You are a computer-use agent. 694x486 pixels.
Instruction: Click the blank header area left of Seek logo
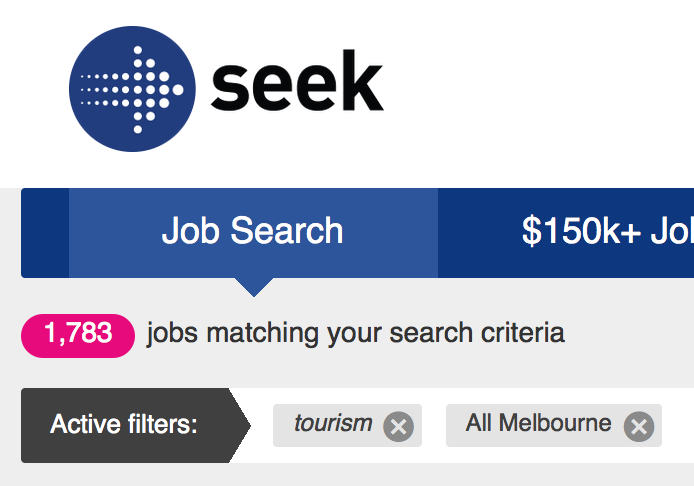tap(32, 90)
